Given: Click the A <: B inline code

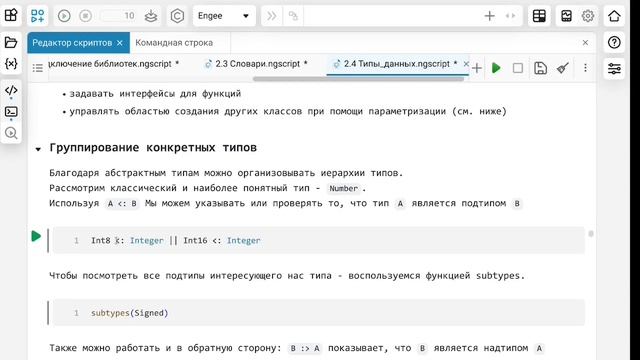Looking at the screenshot, I should pos(122,204).
